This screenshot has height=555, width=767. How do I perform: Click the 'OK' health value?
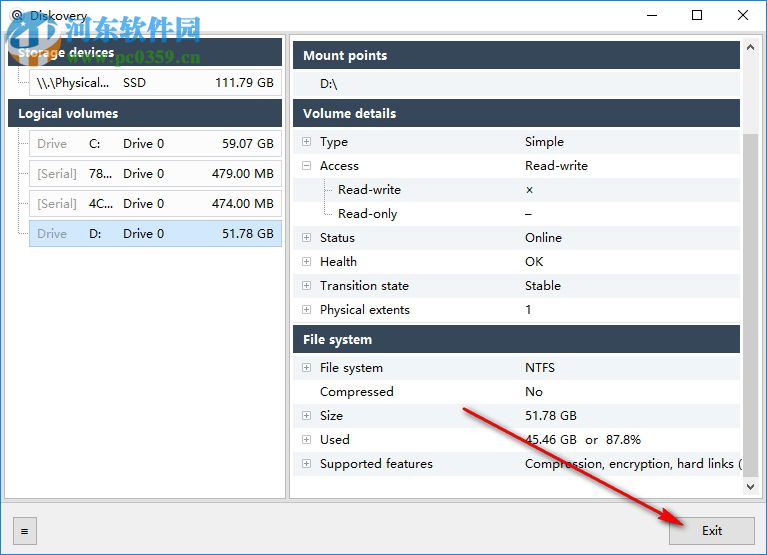click(x=534, y=262)
